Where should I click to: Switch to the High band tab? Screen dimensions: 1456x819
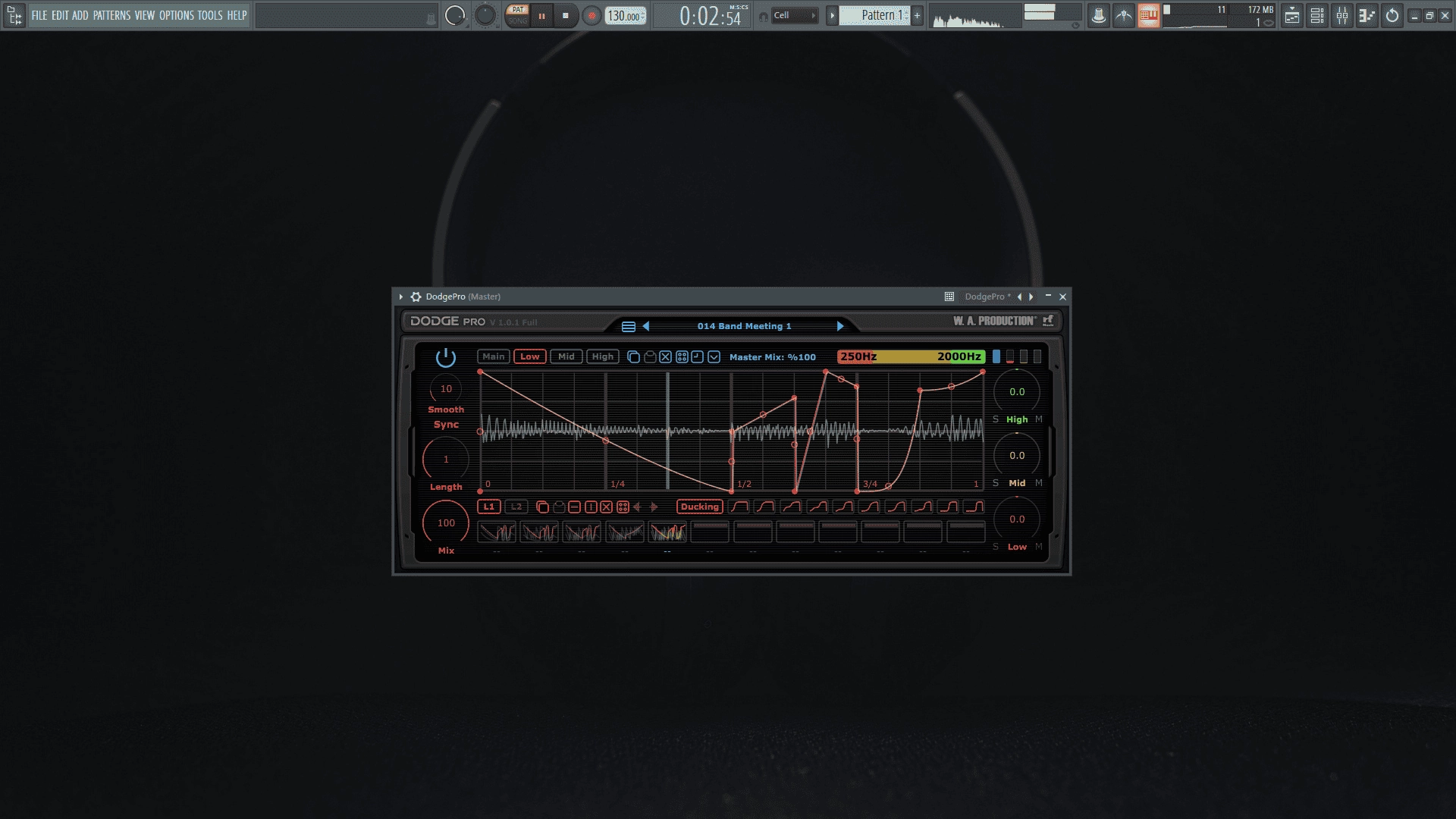[603, 356]
